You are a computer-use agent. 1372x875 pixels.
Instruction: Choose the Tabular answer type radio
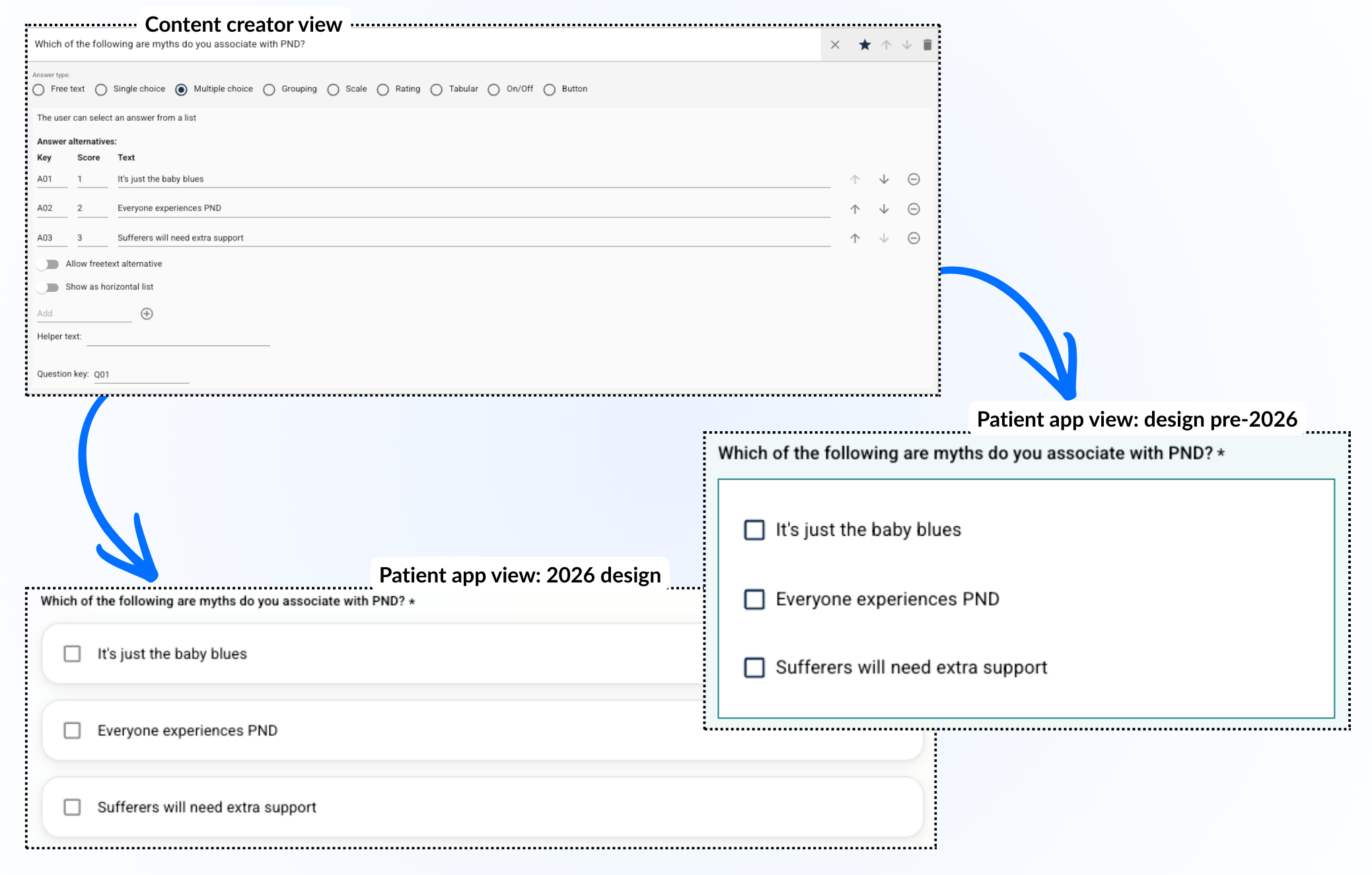pyautogui.click(x=437, y=90)
